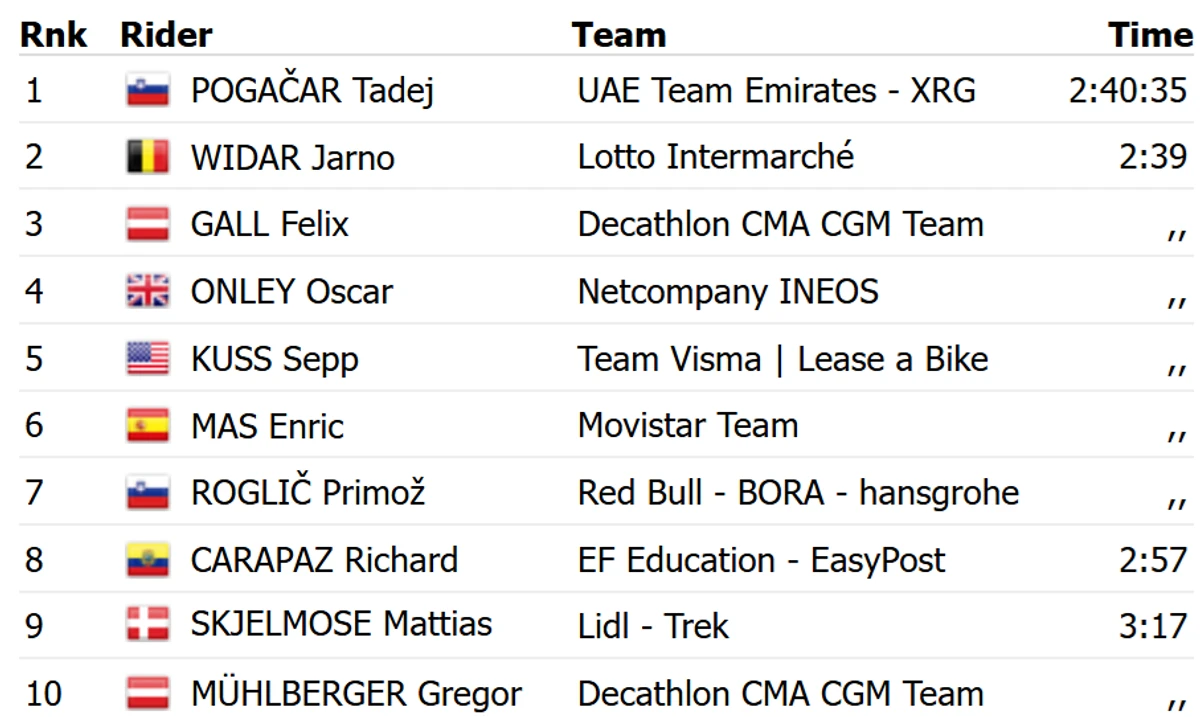Click the US flag beside Kuss
The width and height of the screenshot is (1200, 717).
(x=148, y=358)
